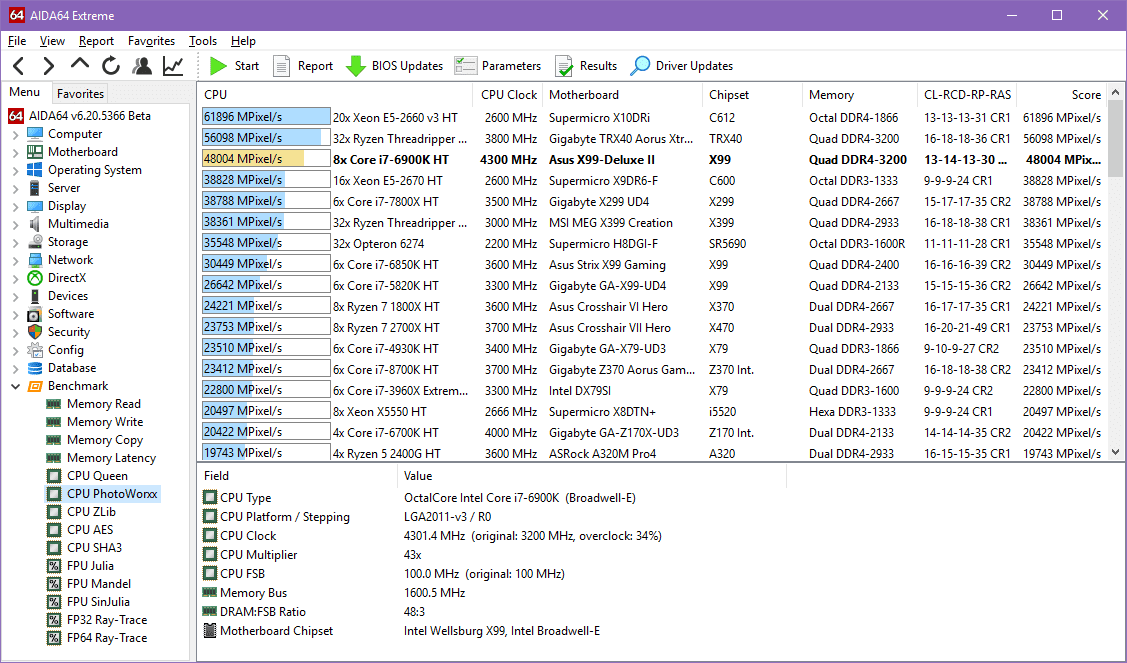Select the Memory Latency benchmark icon
Viewport: 1127px width, 663px height.
(x=54, y=458)
